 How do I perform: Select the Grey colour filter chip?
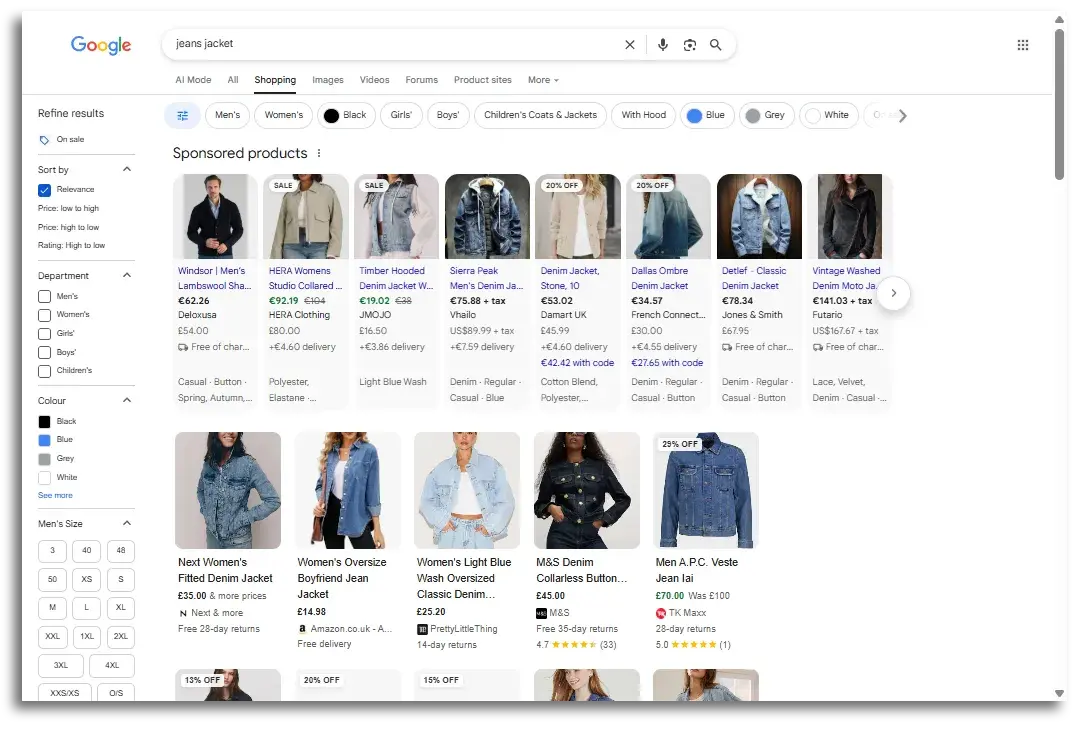(767, 115)
